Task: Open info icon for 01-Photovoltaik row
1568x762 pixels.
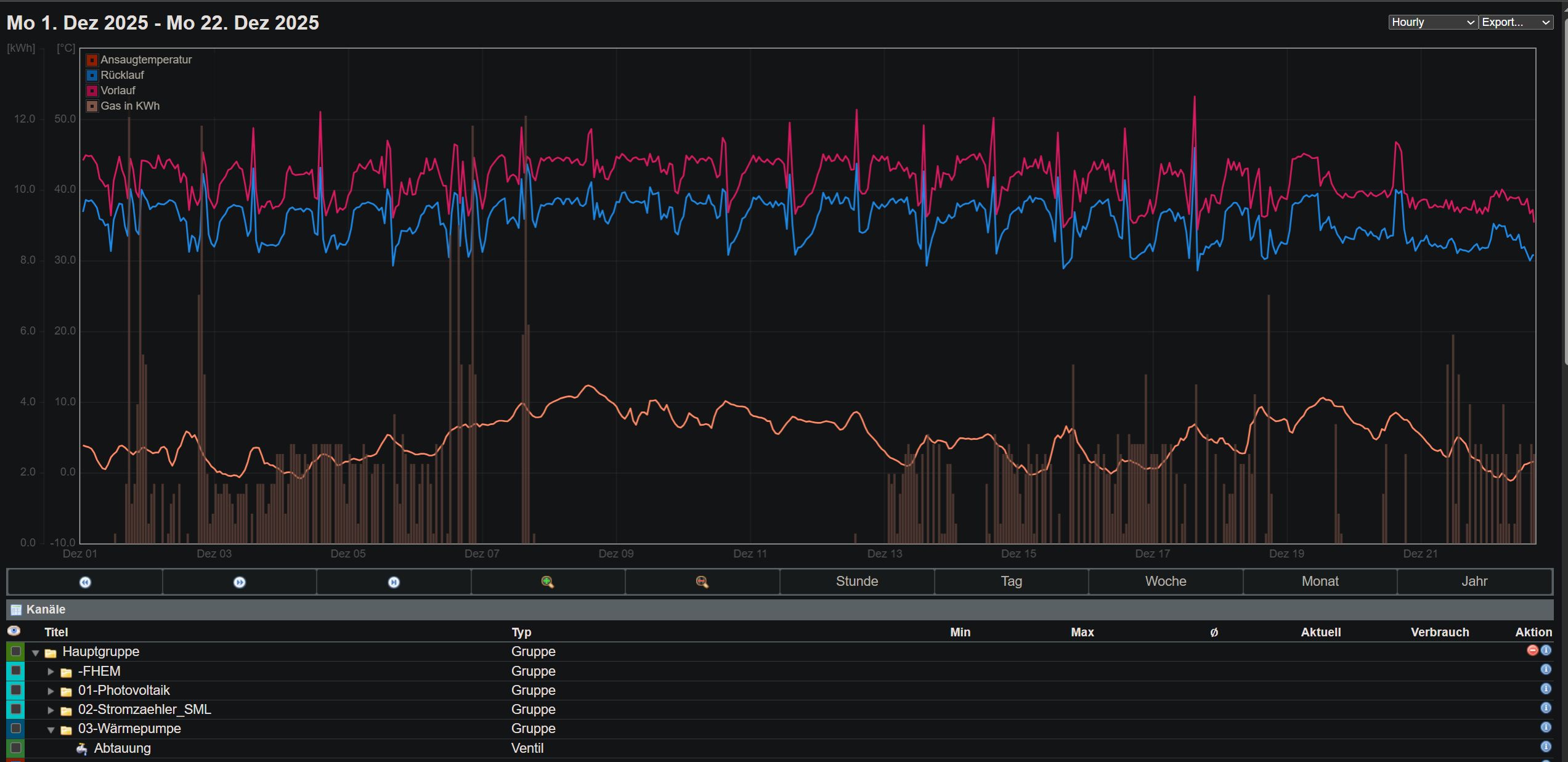Action: 1546,689
